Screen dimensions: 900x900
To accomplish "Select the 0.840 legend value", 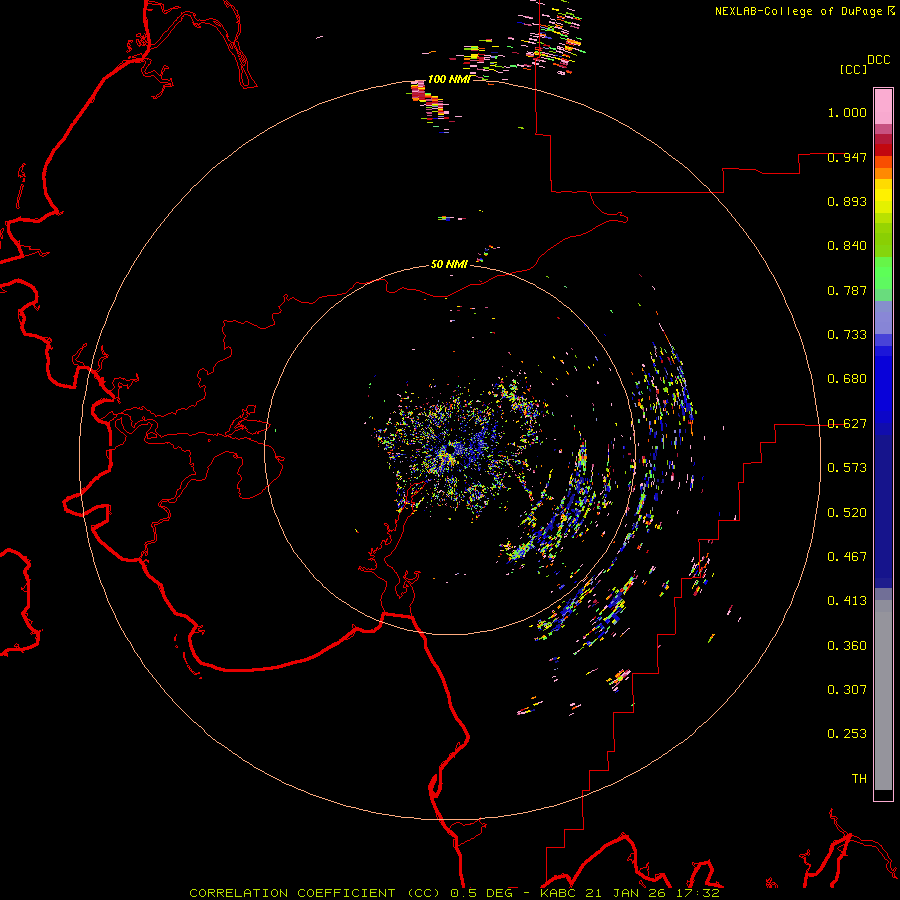I will coord(847,246).
